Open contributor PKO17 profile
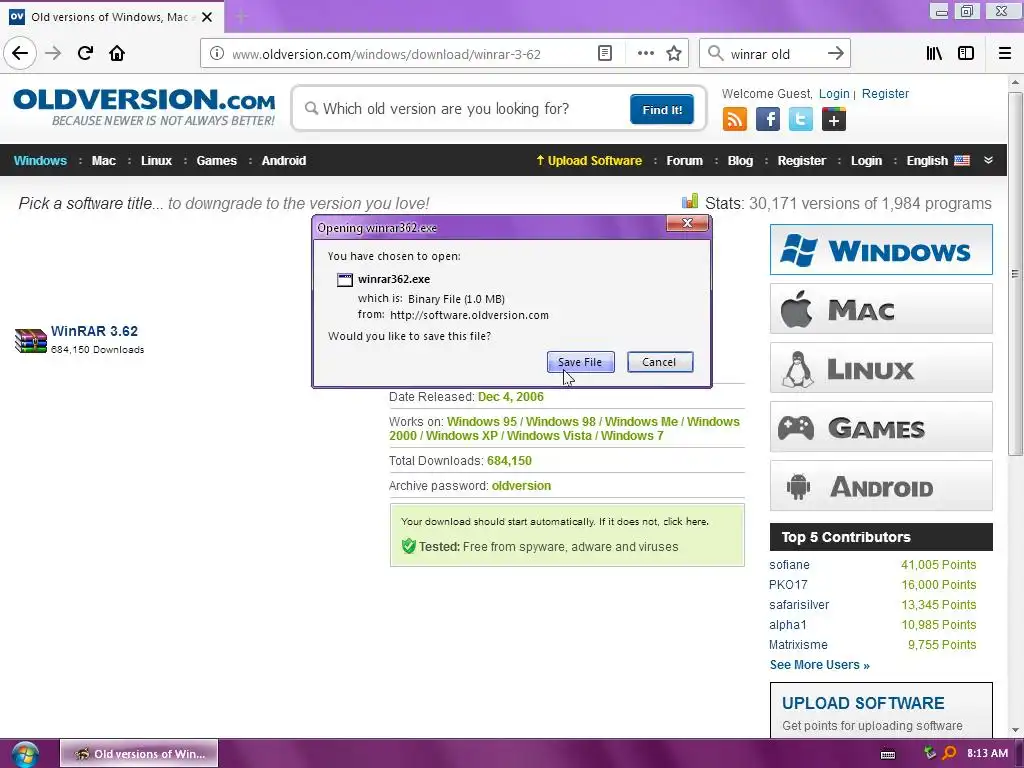Screen dimensions: 1024x768 [x=788, y=584]
